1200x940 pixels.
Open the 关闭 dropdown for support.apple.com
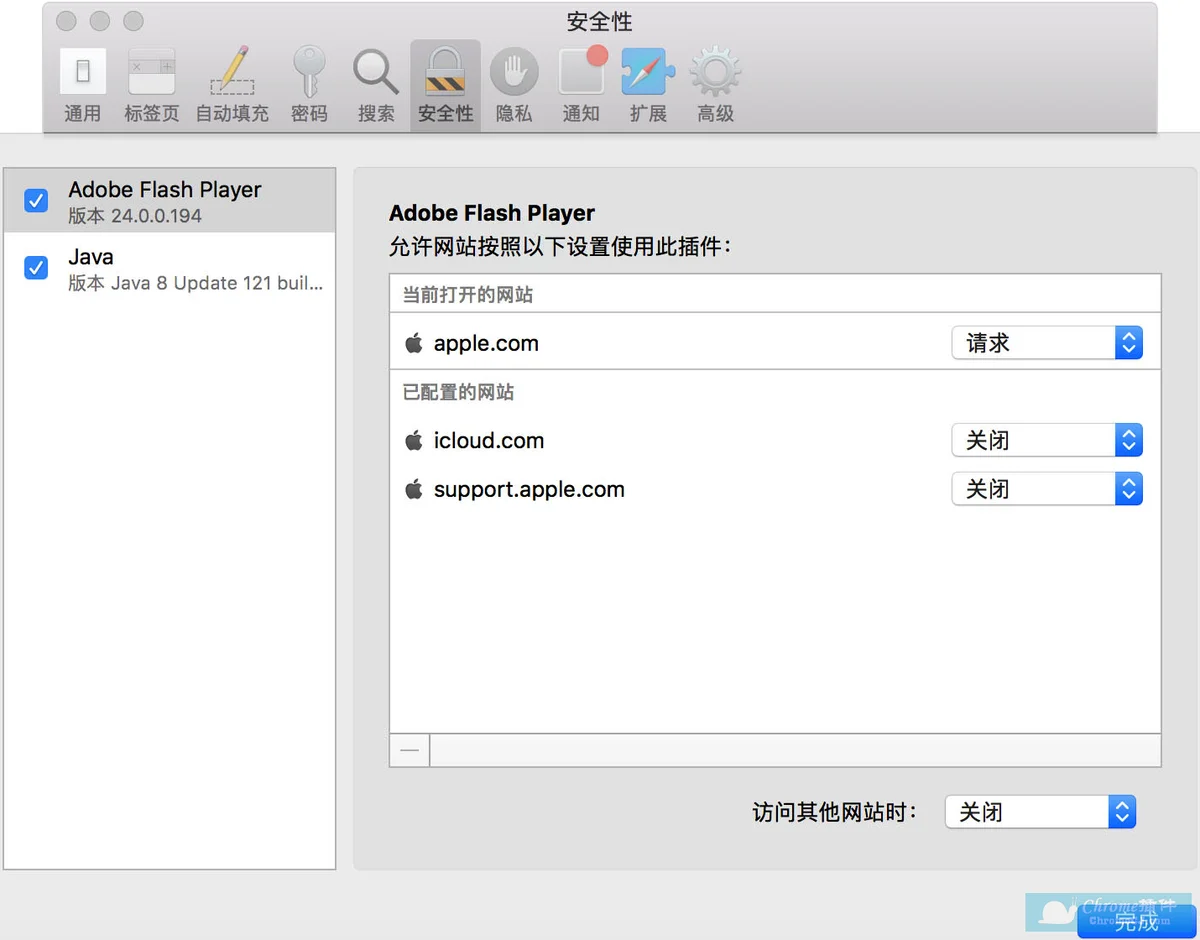[x=1047, y=489]
